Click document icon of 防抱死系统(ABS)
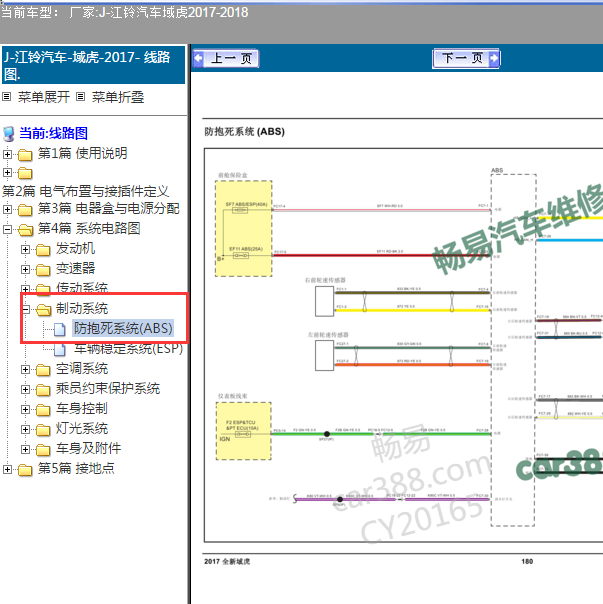This screenshot has width=603, height=604. pos(60,329)
